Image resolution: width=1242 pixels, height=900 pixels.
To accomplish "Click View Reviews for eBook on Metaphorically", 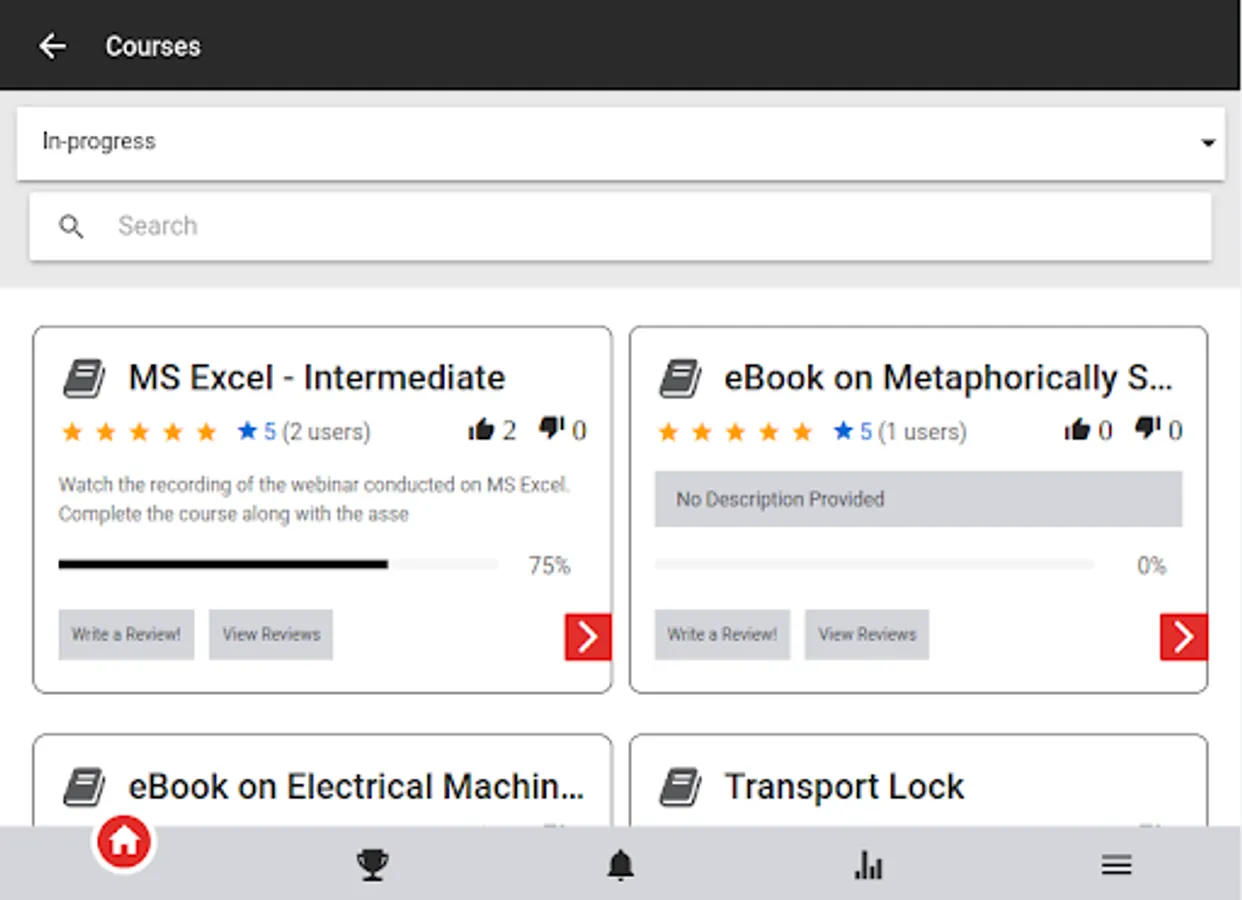I will coord(867,634).
